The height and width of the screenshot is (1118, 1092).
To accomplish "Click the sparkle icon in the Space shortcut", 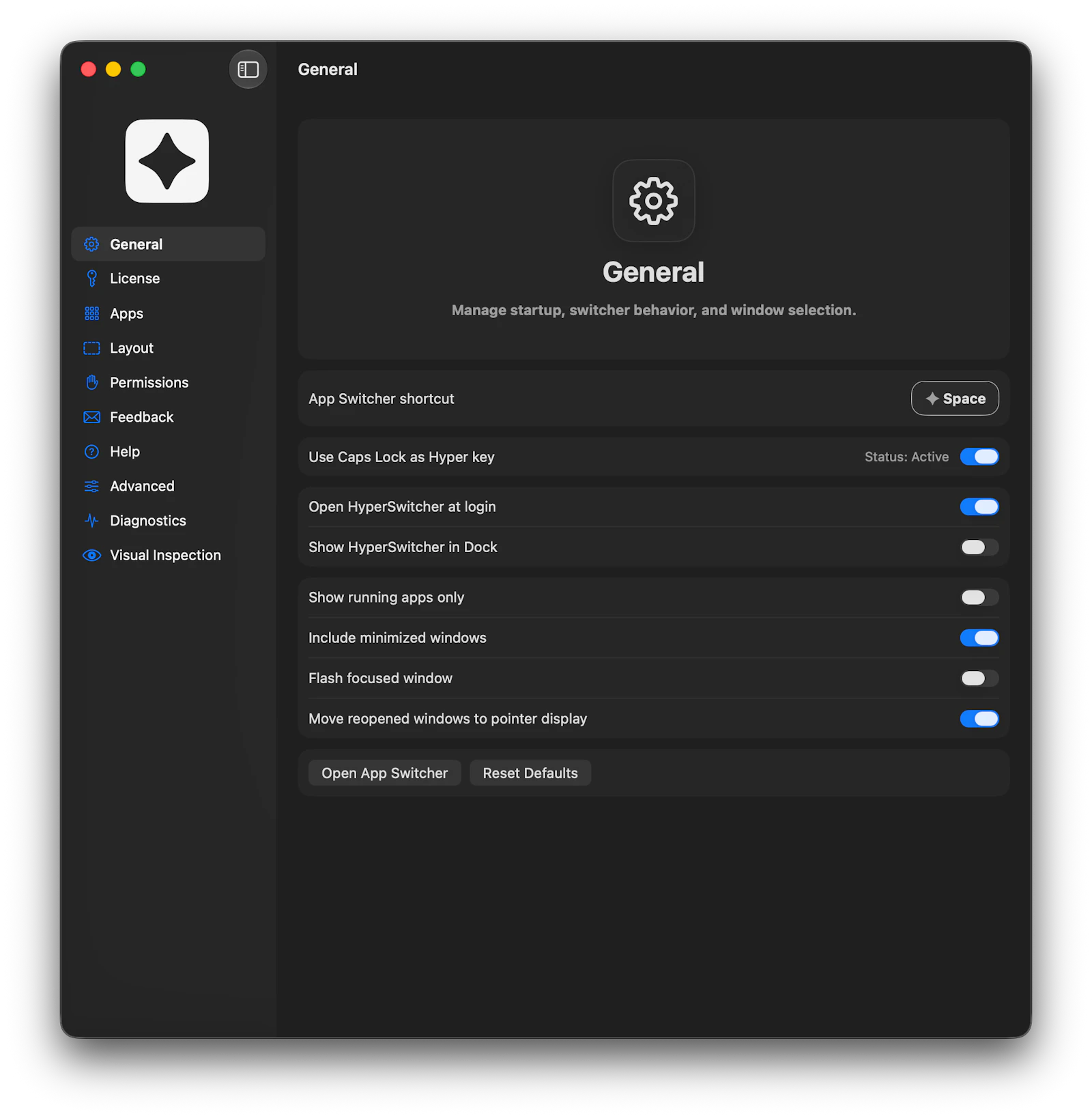I will tap(932, 399).
